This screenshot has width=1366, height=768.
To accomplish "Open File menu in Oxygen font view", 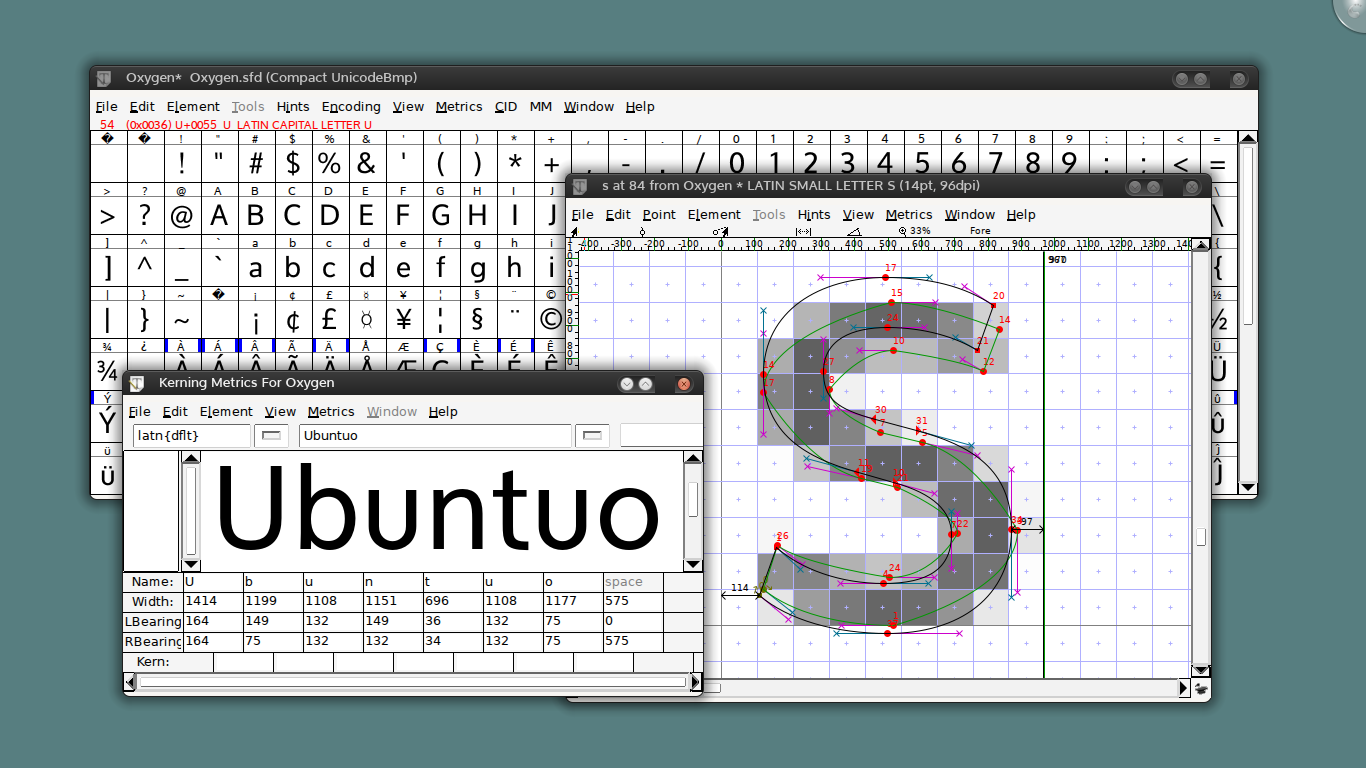I will 107,107.
